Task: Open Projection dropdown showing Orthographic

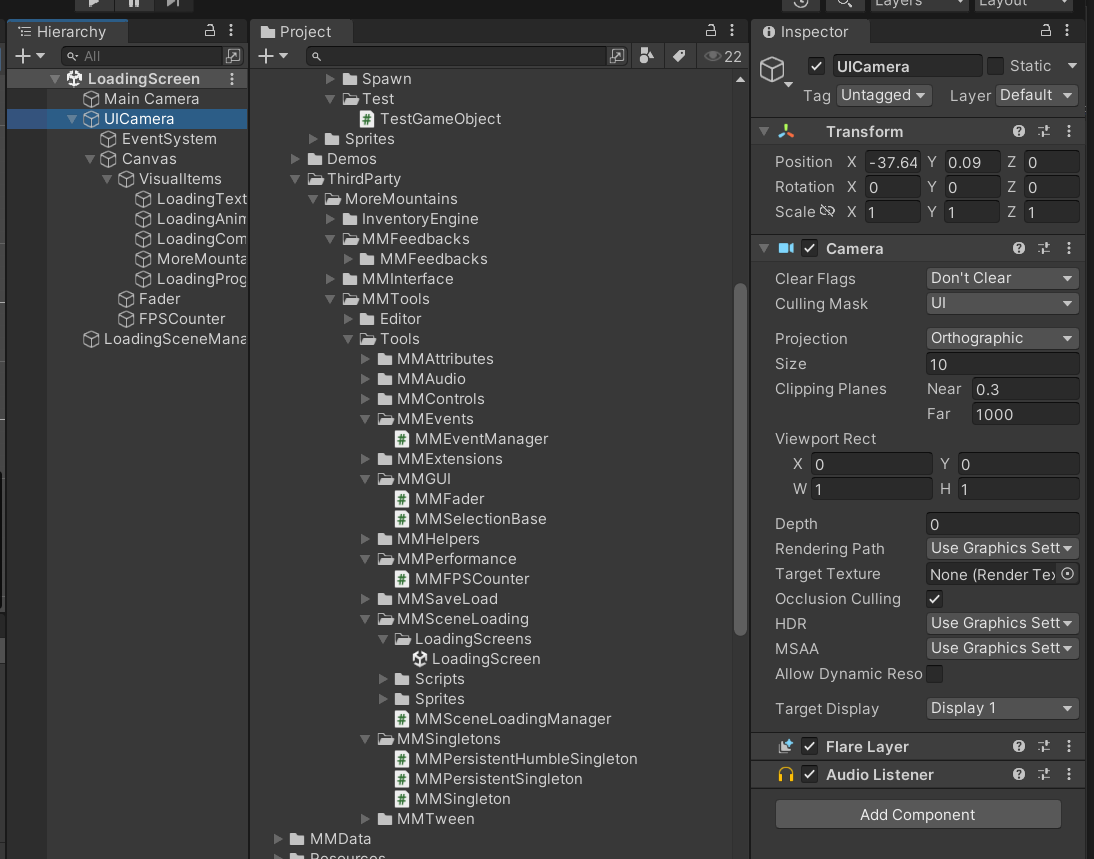Action: [x=1002, y=338]
